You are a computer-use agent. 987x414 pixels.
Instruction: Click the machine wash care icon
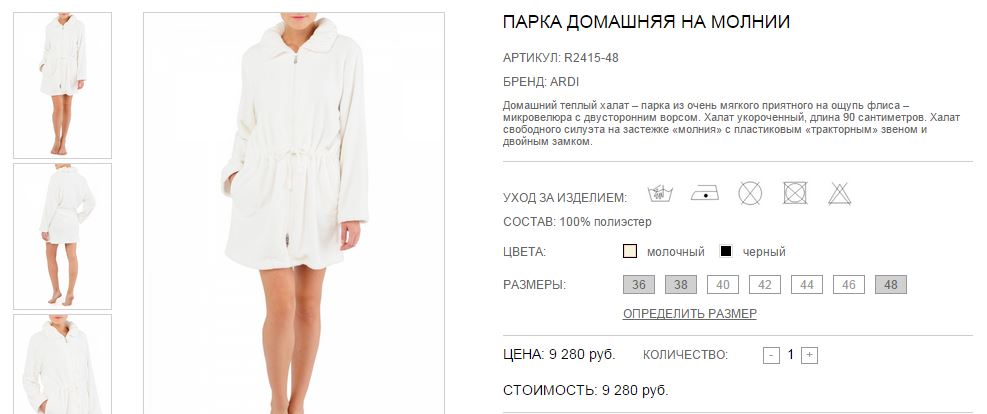[x=660, y=193]
